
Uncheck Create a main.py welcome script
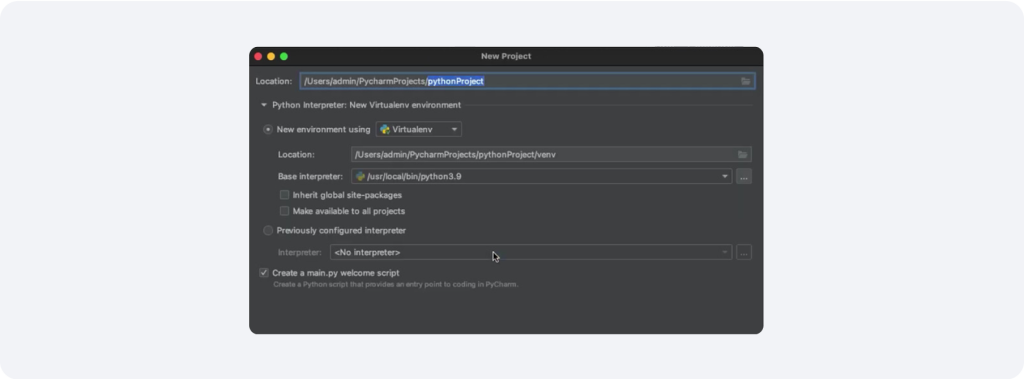(264, 273)
